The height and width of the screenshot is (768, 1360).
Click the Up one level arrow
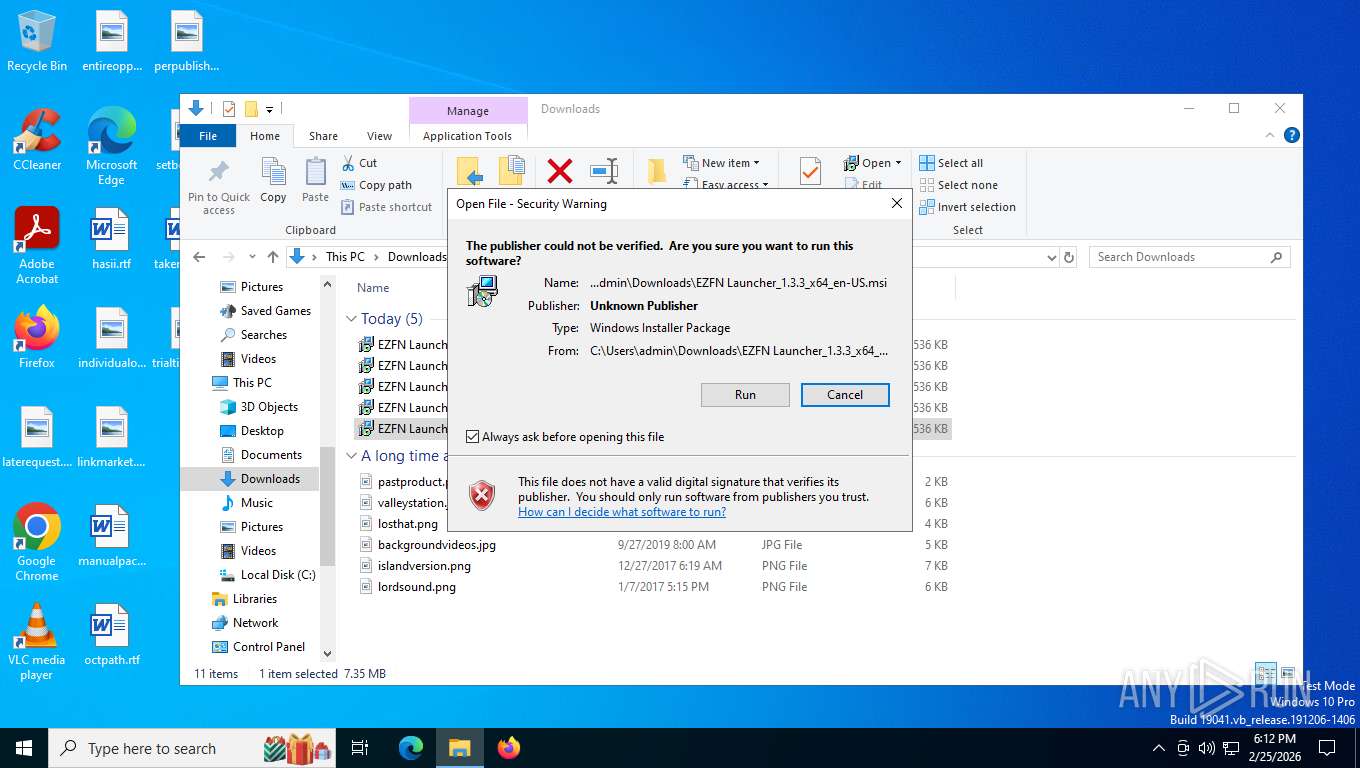click(273, 257)
